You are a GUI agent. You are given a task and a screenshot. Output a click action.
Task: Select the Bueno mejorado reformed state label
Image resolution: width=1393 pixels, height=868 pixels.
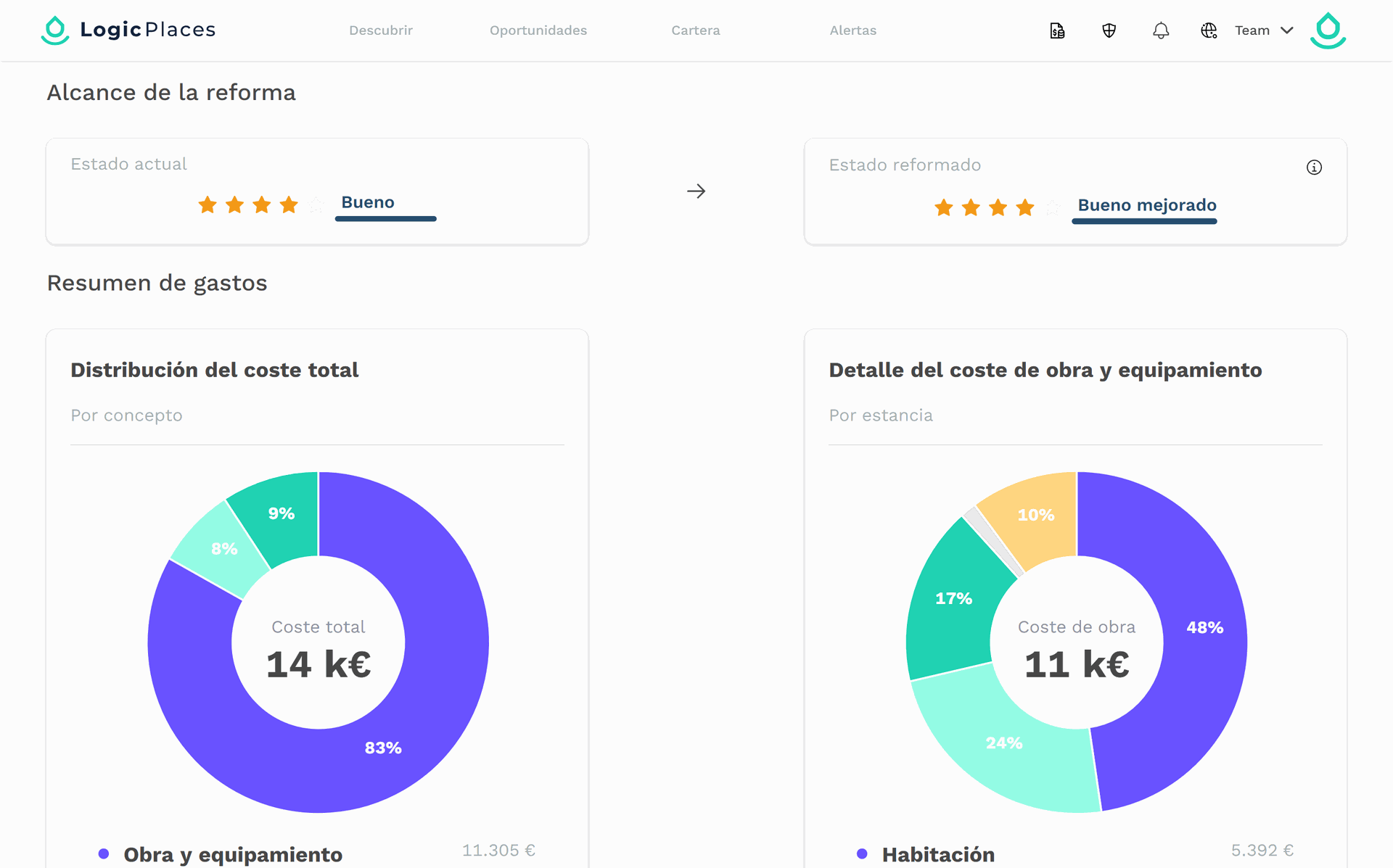point(1147,205)
